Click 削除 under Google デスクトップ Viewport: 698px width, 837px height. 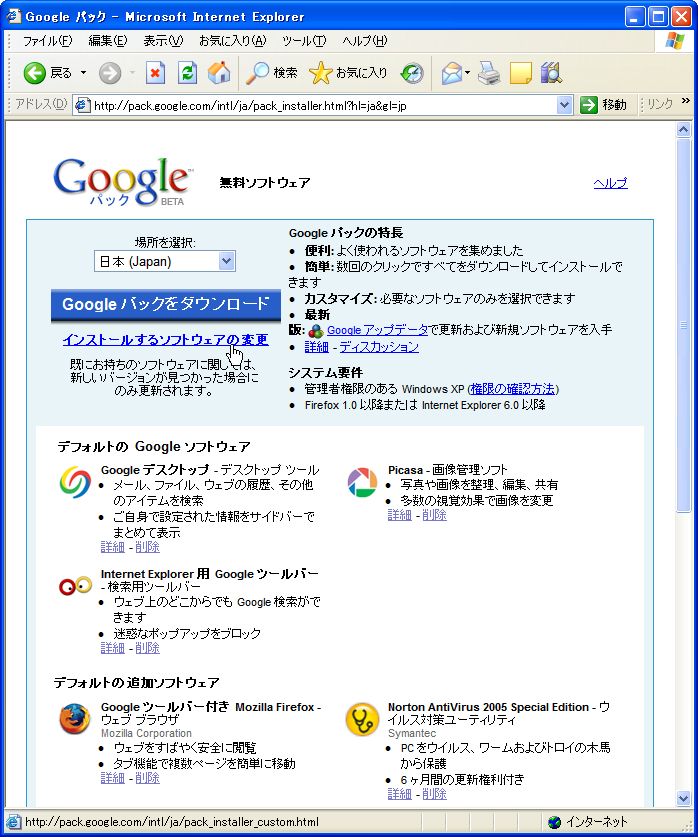(147, 547)
